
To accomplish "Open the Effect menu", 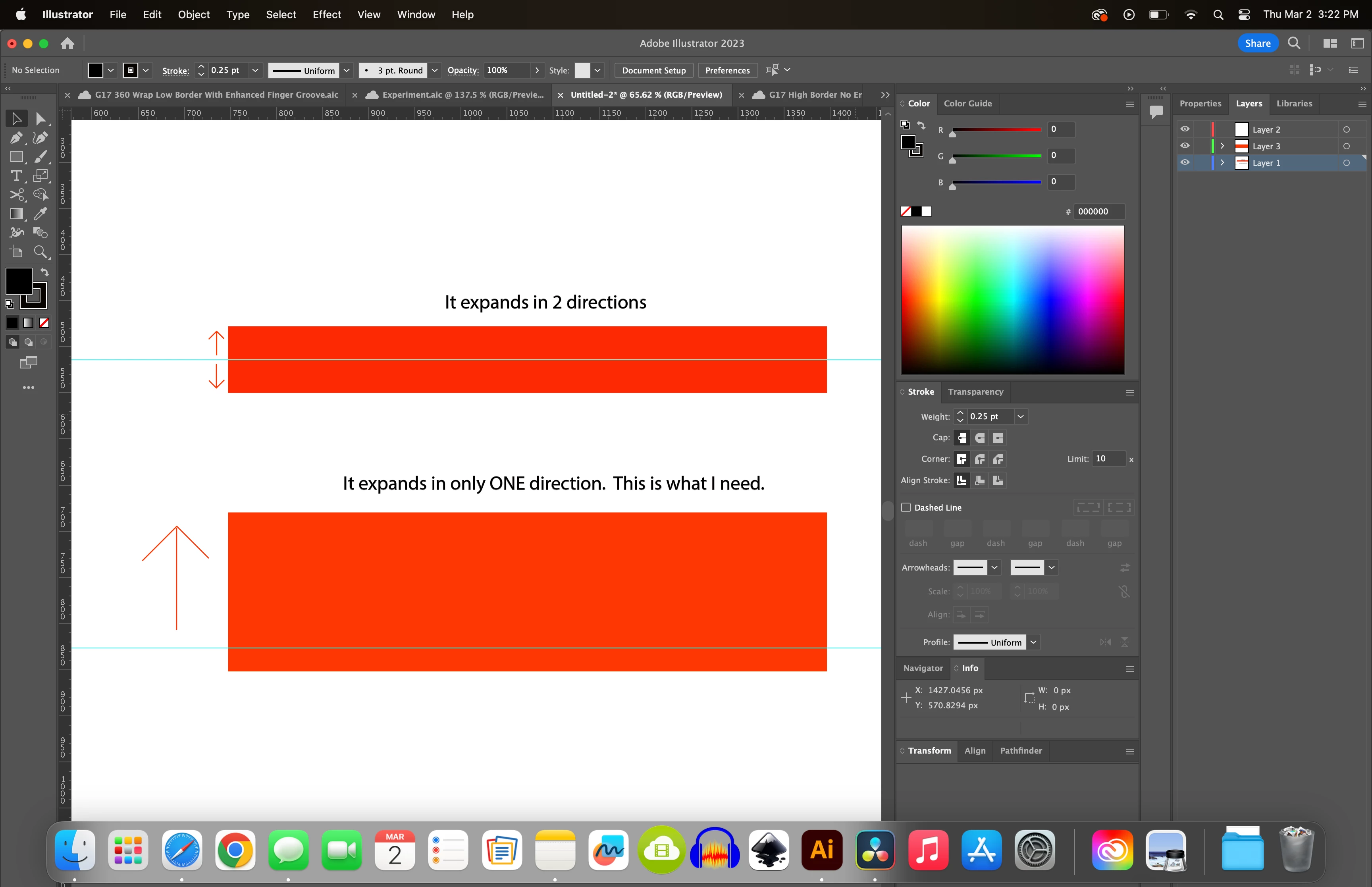I will click(326, 14).
